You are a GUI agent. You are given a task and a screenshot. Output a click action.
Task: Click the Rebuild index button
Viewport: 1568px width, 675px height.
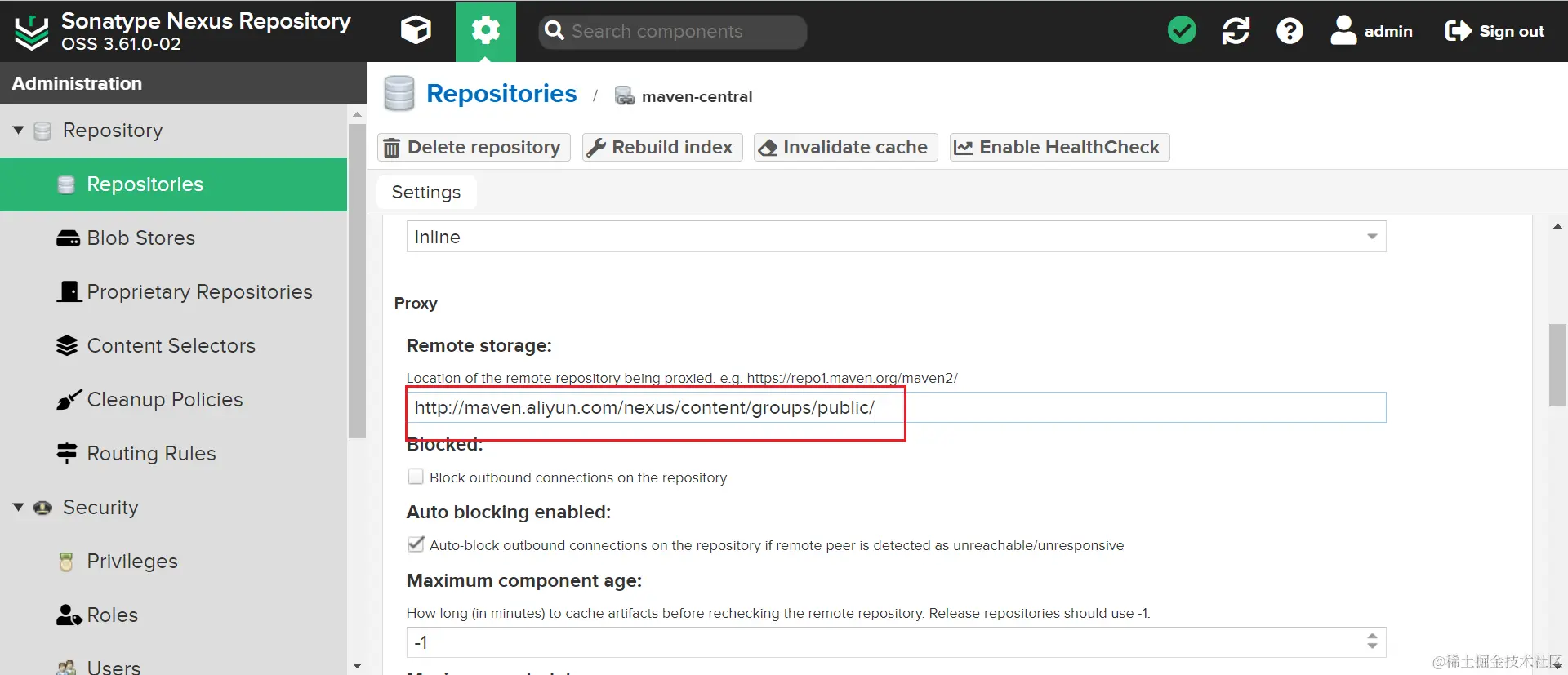662,148
